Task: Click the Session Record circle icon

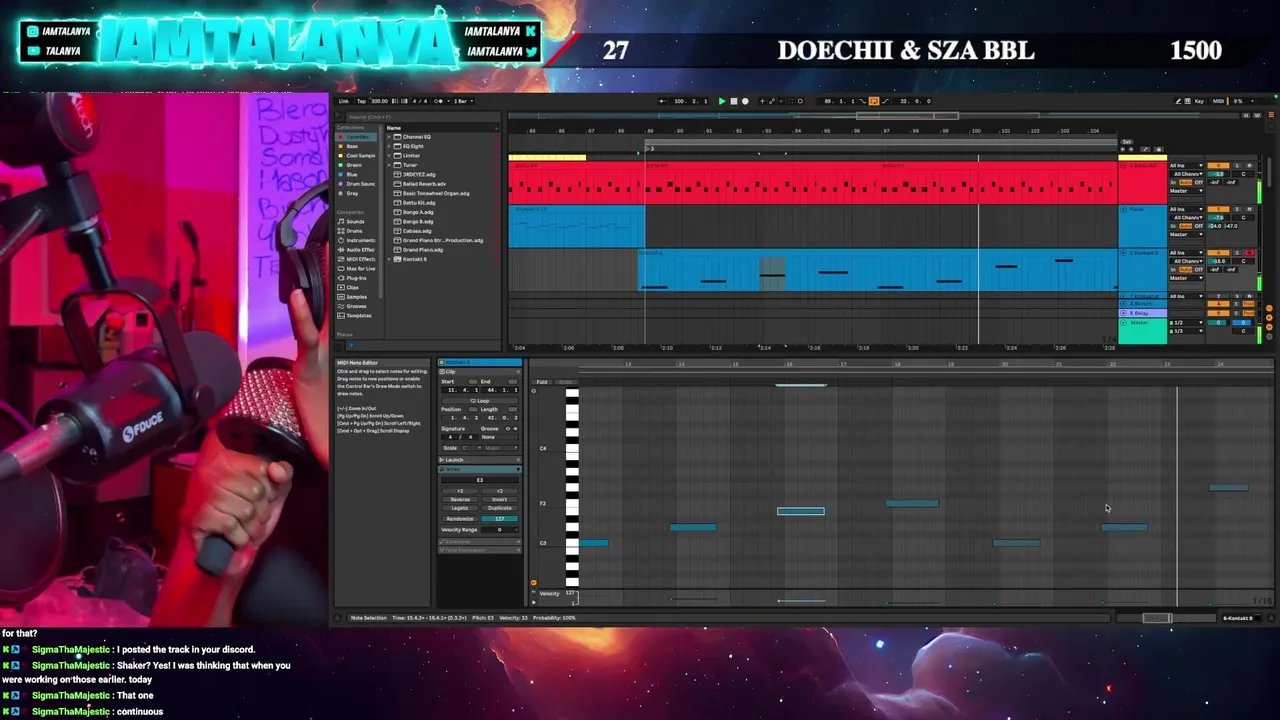Action: [x=800, y=101]
